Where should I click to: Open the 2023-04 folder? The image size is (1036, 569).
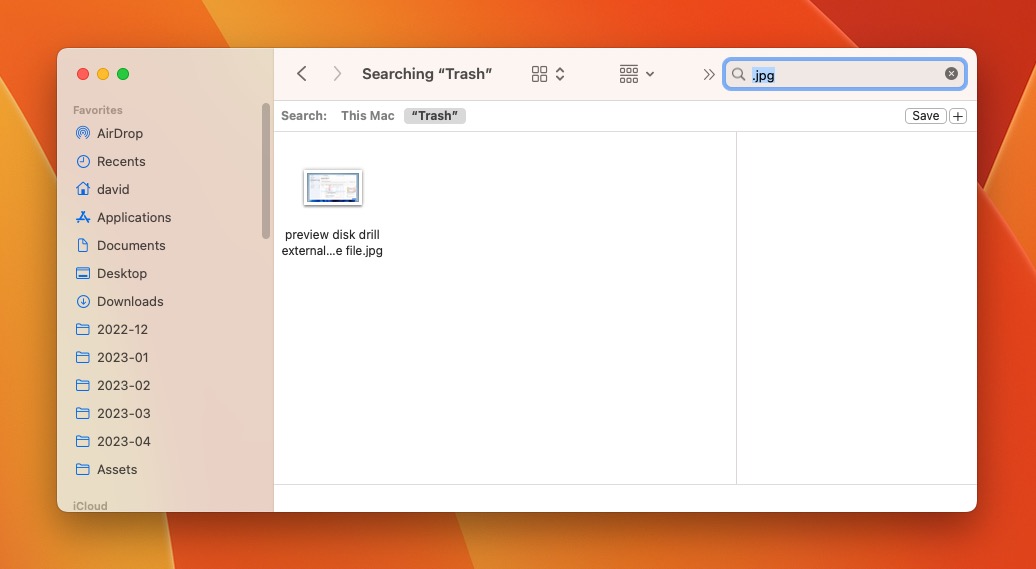[x=124, y=441]
